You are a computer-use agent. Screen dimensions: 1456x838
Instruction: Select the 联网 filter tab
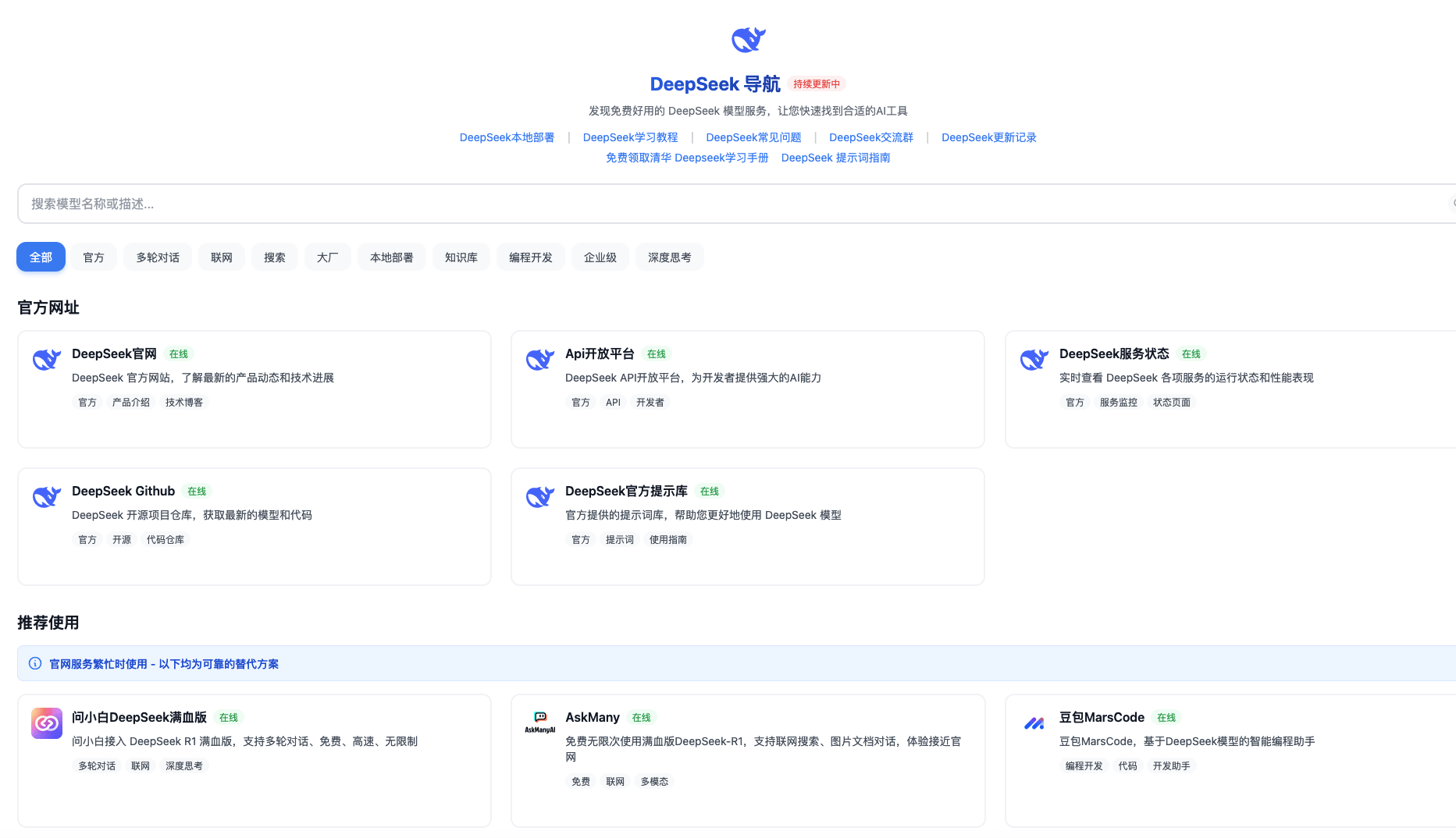pyautogui.click(x=222, y=257)
